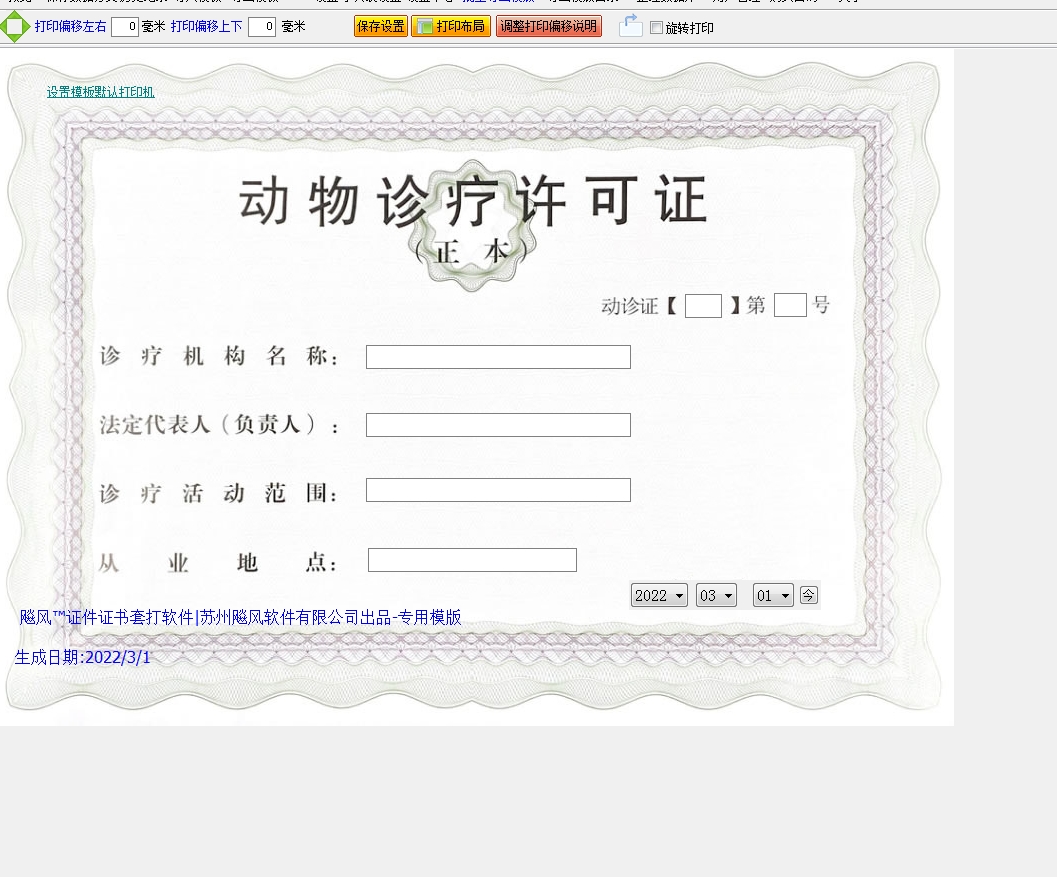The height and width of the screenshot is (877, 1057).
Task: Click the rotate print arrow icon
Action: pos(630,27)
